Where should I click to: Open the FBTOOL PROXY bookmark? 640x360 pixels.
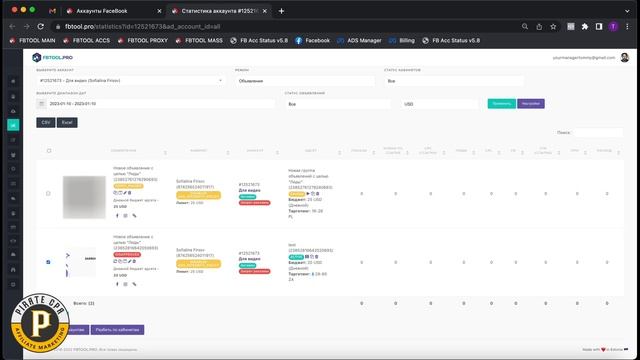point(143,40)
